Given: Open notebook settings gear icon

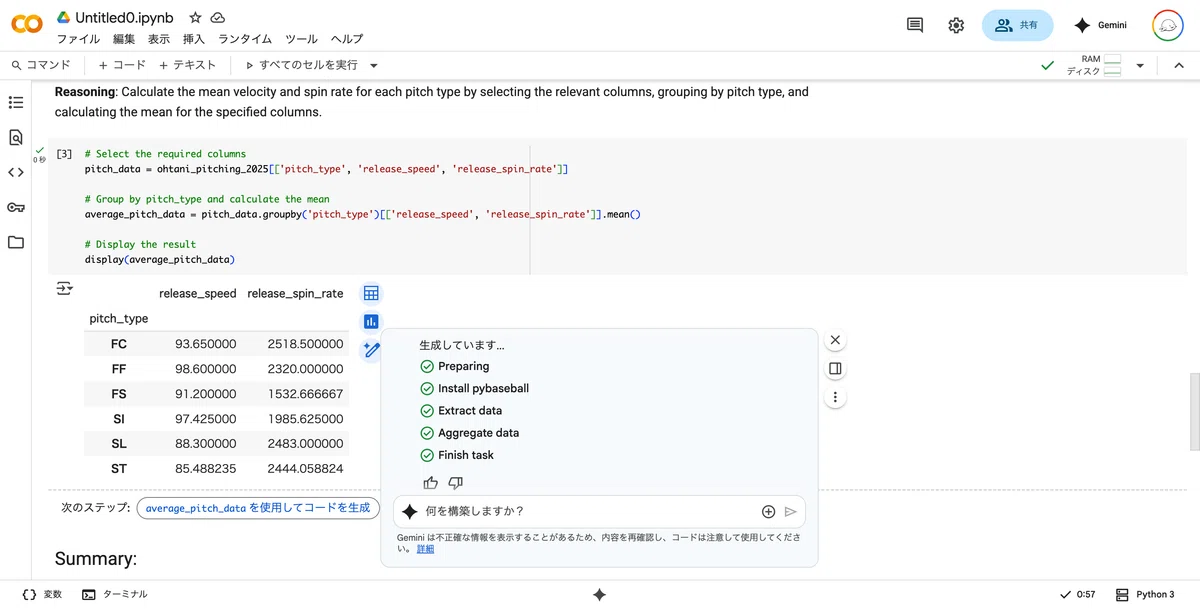Looking at the screenshot, I should click(956, 26).
